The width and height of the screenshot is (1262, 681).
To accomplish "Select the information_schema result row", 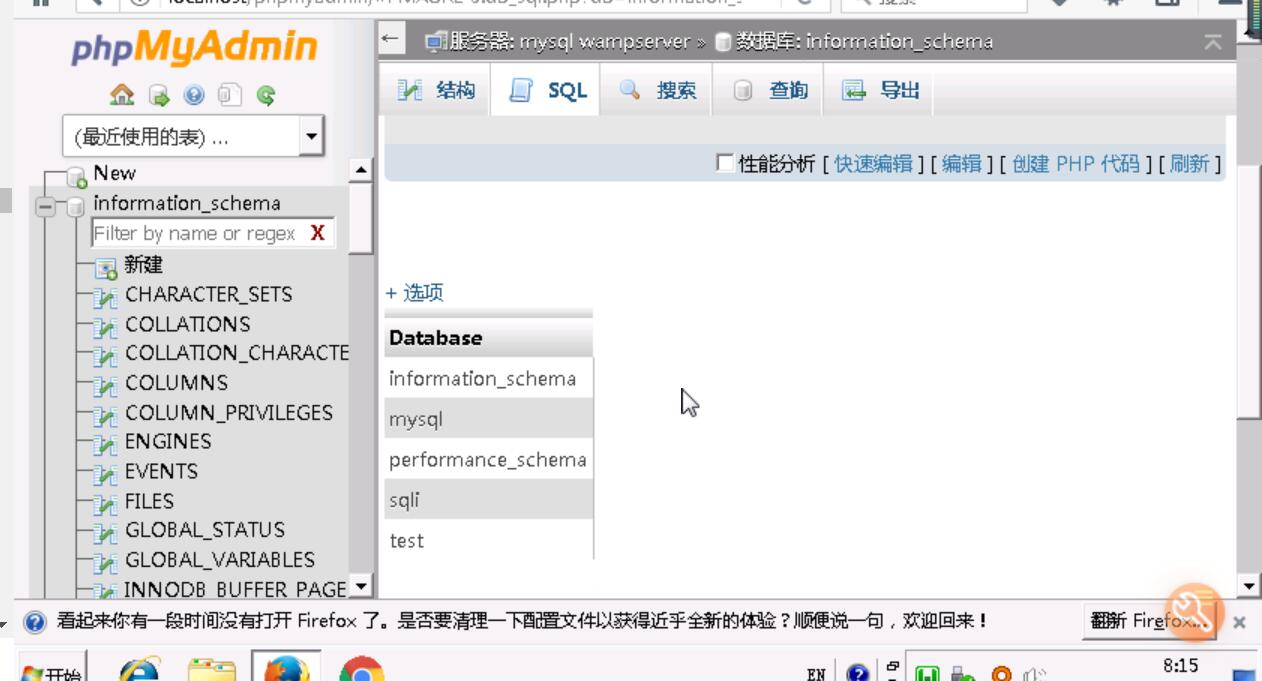I will 489,378.
